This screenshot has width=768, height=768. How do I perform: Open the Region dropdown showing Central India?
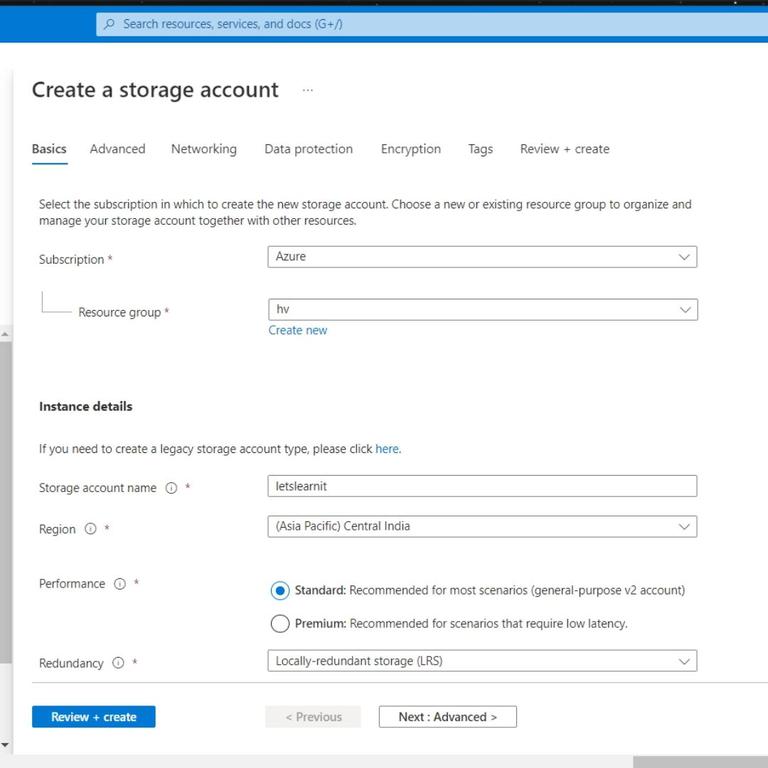482,527
